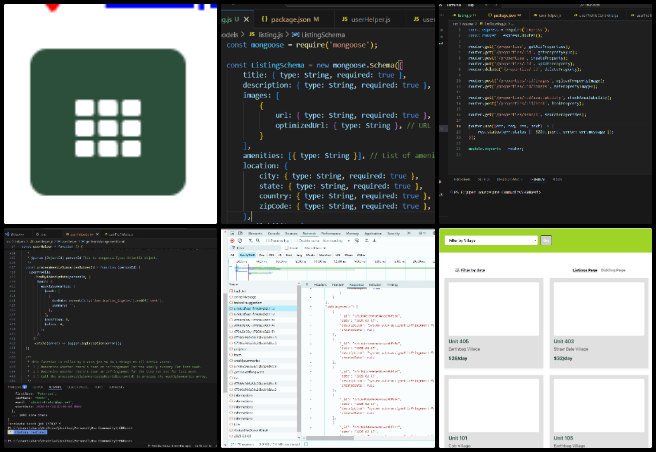The image size is (656, 452).
Task: Stop recording with the red record button
Action: pyautogui.click(x=232, y=241)
